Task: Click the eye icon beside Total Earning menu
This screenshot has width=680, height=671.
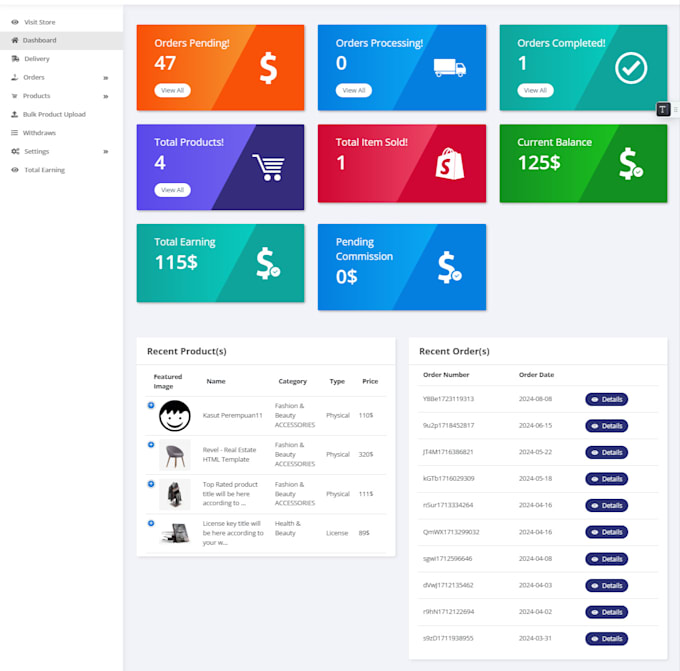Action: [x=15, y=170]
